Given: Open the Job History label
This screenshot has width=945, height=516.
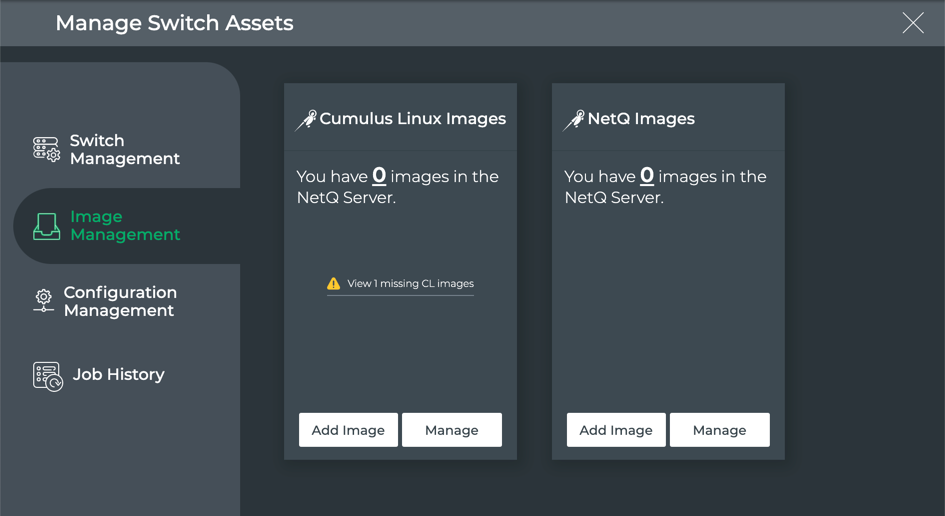Looking at the screenshot, I should coord(118,375).
